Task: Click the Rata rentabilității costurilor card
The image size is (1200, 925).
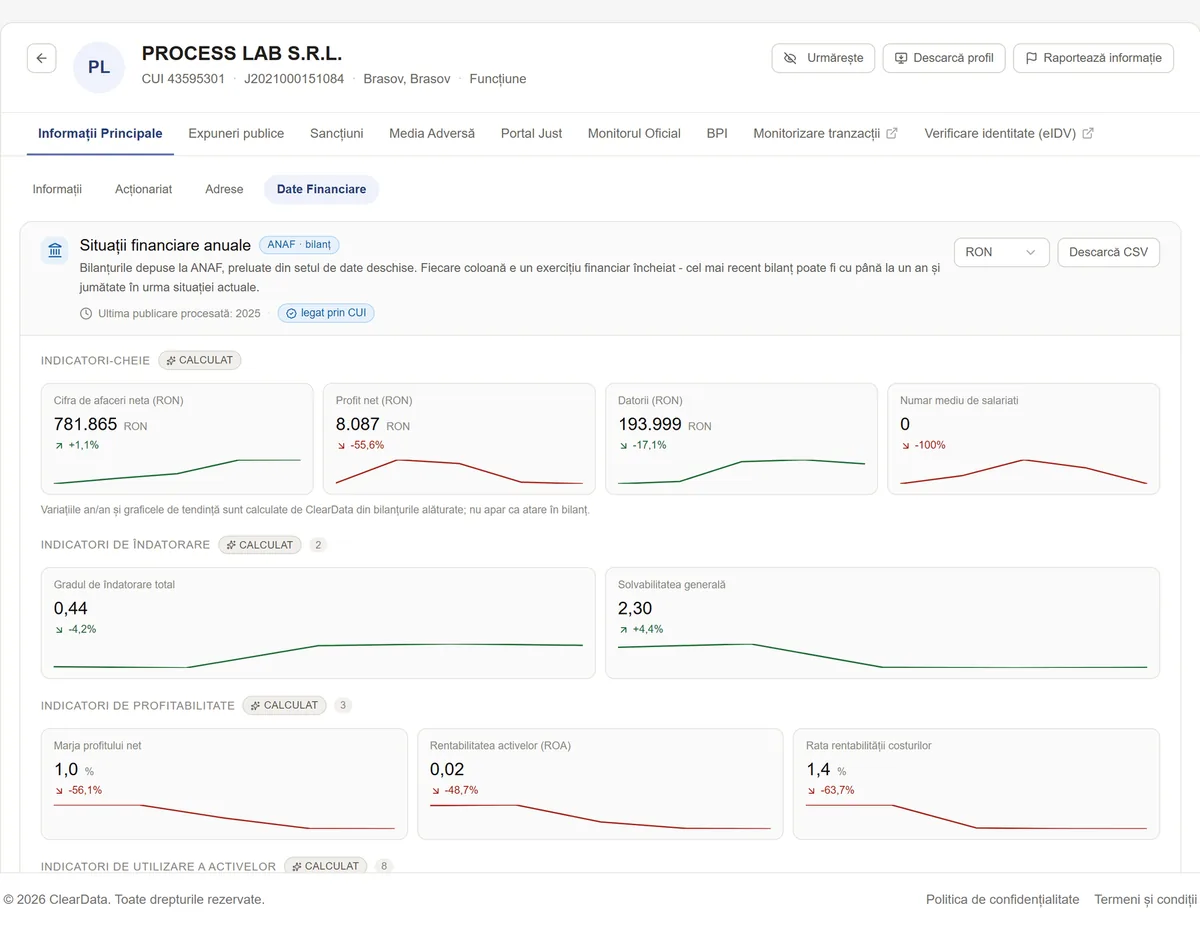Action: pyautogui.click(x=976, y=783)
